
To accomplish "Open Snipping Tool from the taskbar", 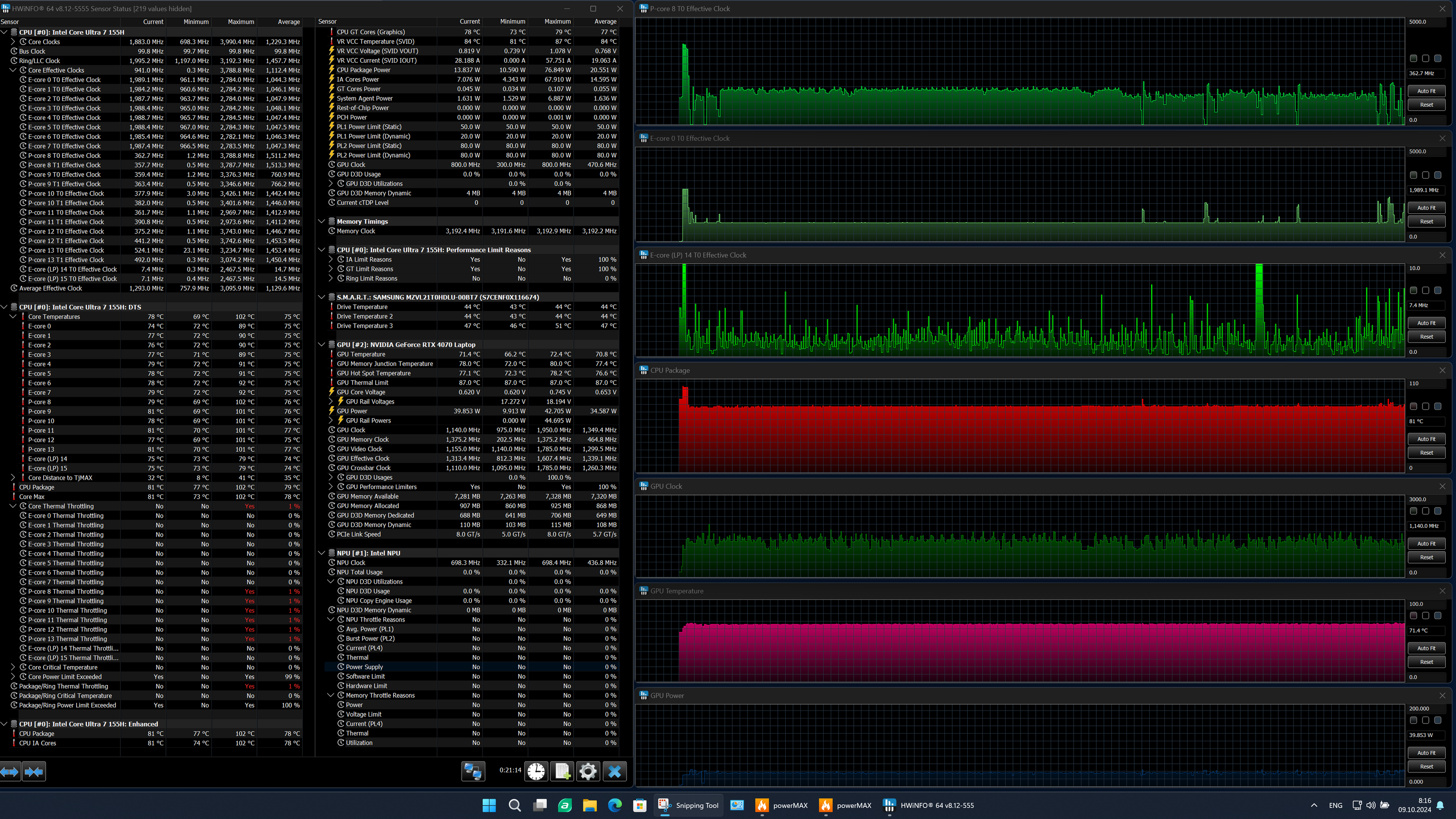I will [688, 805].
